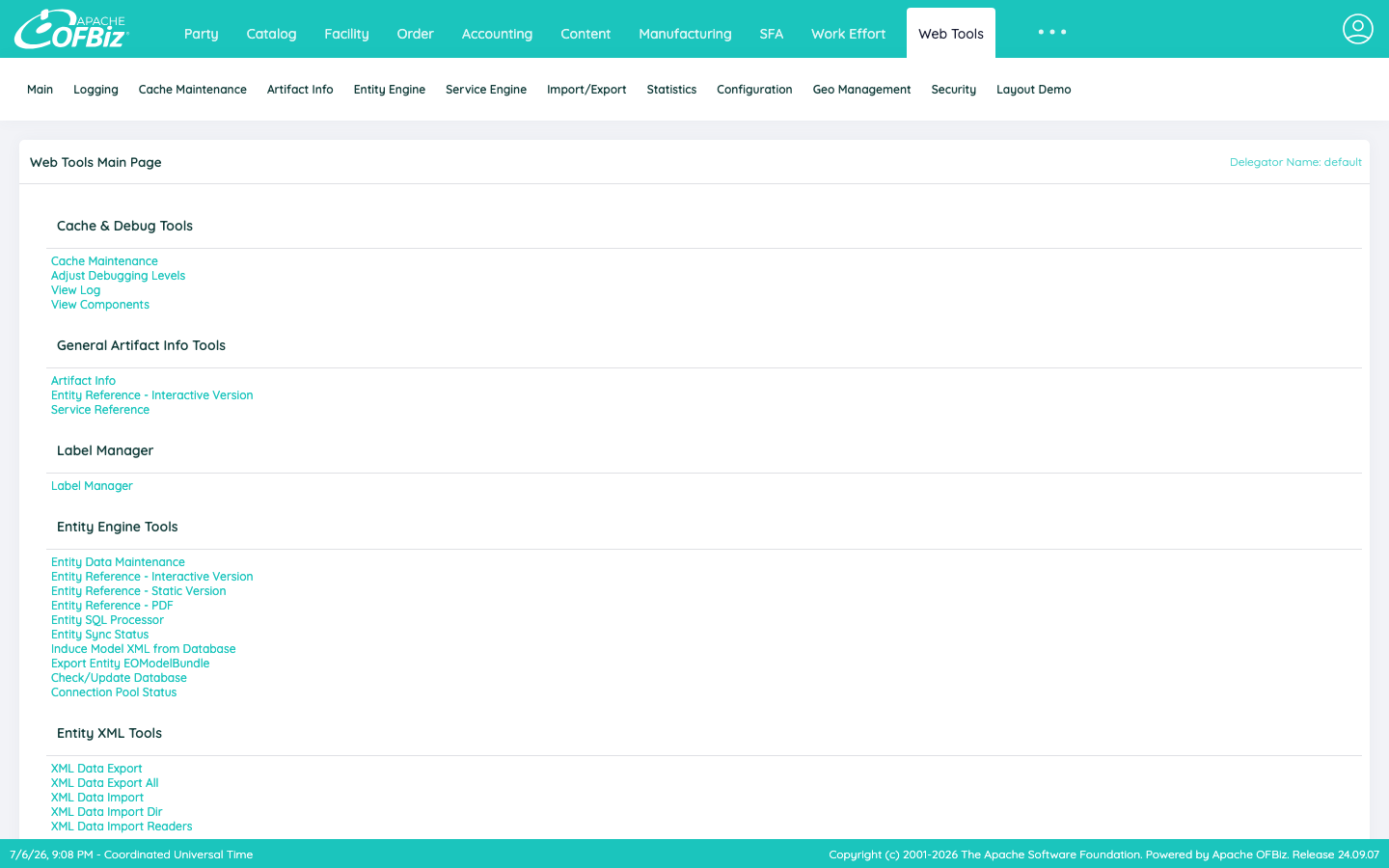Open the XML Data Import link

[97, 798]
